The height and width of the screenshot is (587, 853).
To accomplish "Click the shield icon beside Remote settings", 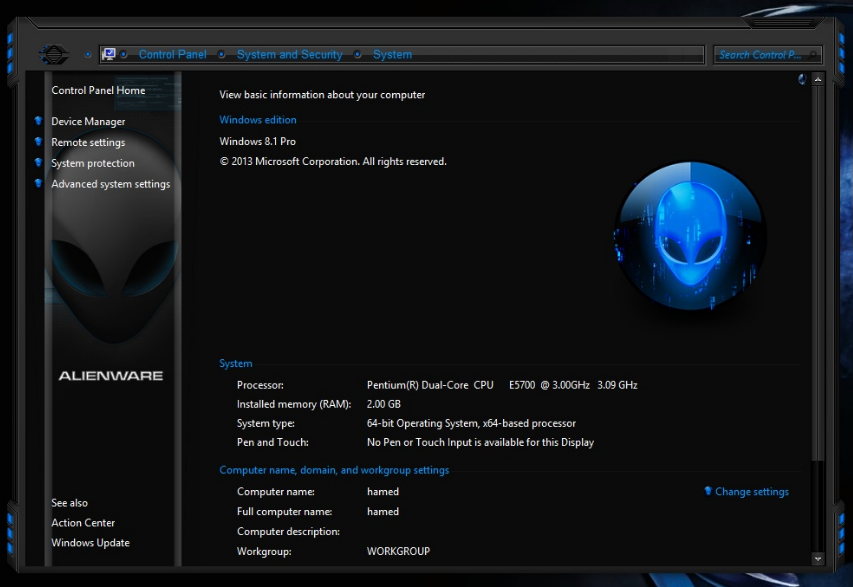I will click(x=38, y=142).
